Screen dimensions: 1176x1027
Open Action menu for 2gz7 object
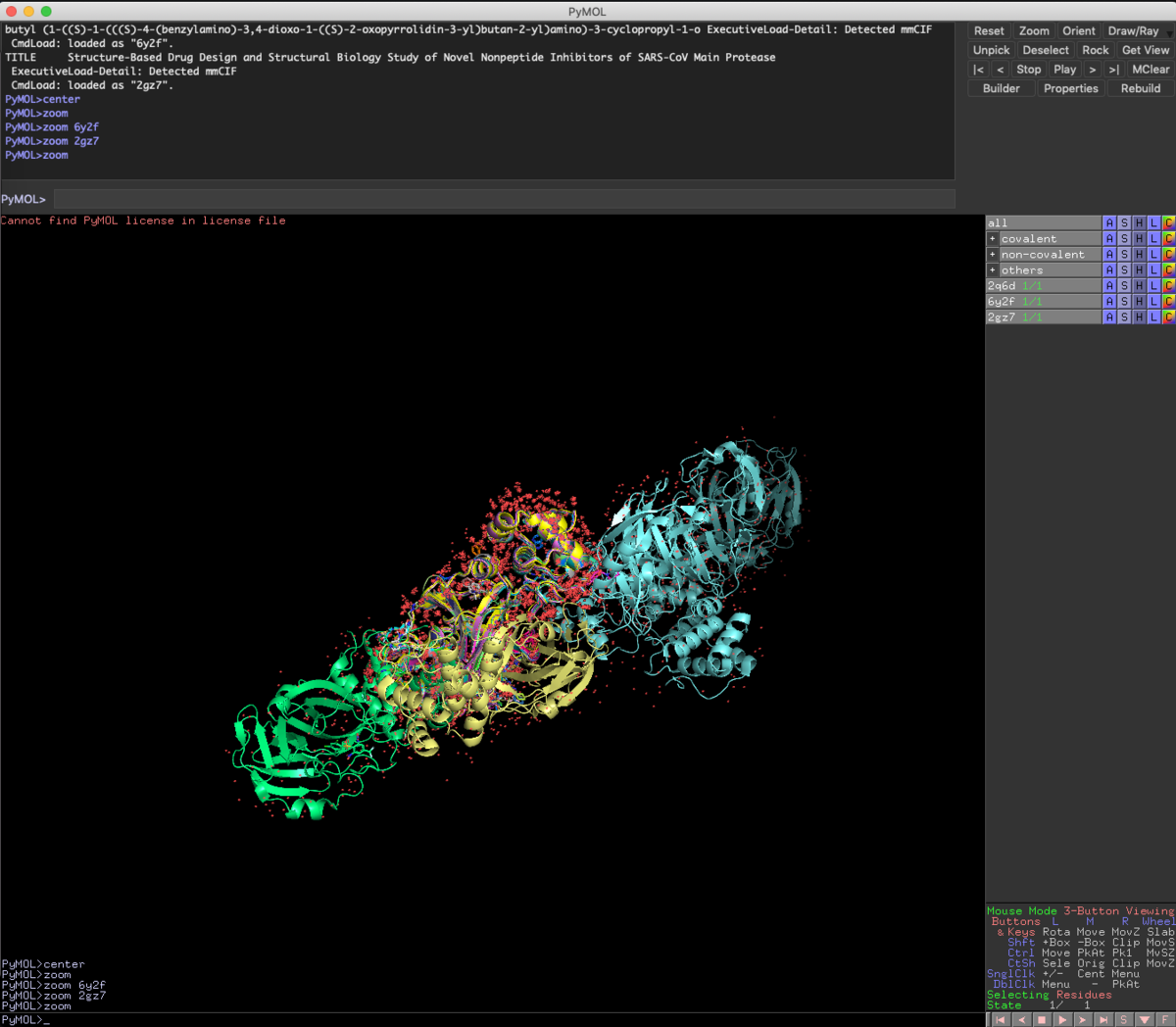click(x=1109, y=318)
